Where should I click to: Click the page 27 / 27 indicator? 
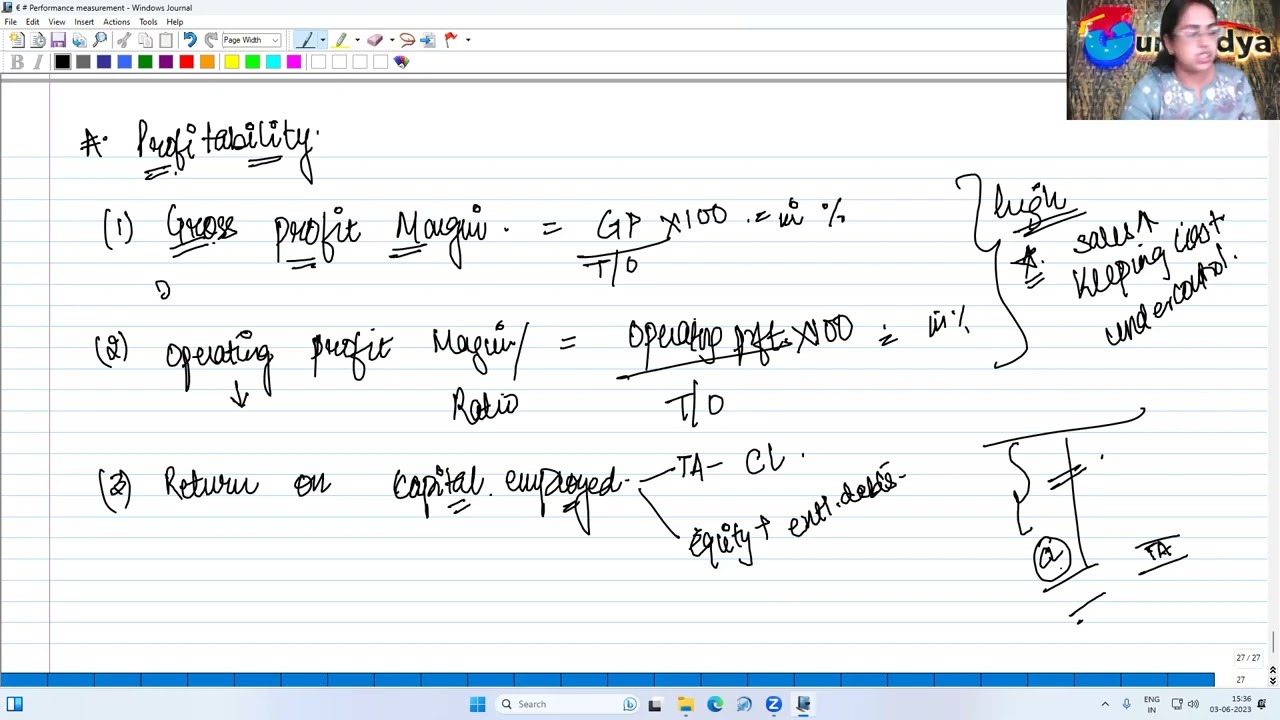click(1247, 658)
